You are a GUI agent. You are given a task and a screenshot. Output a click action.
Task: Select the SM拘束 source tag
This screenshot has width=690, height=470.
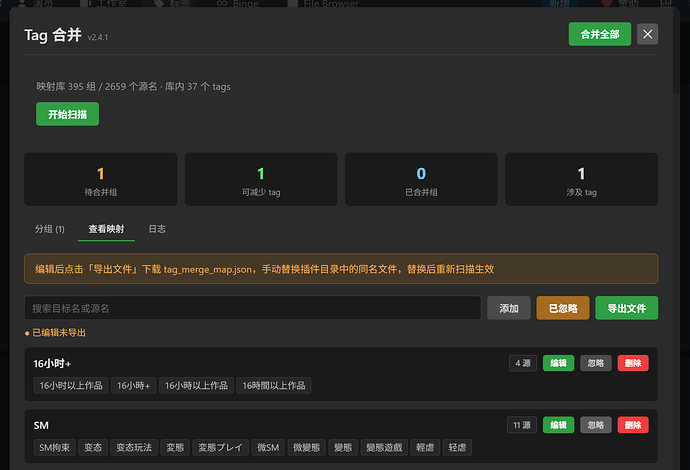(x=55, y=448)
